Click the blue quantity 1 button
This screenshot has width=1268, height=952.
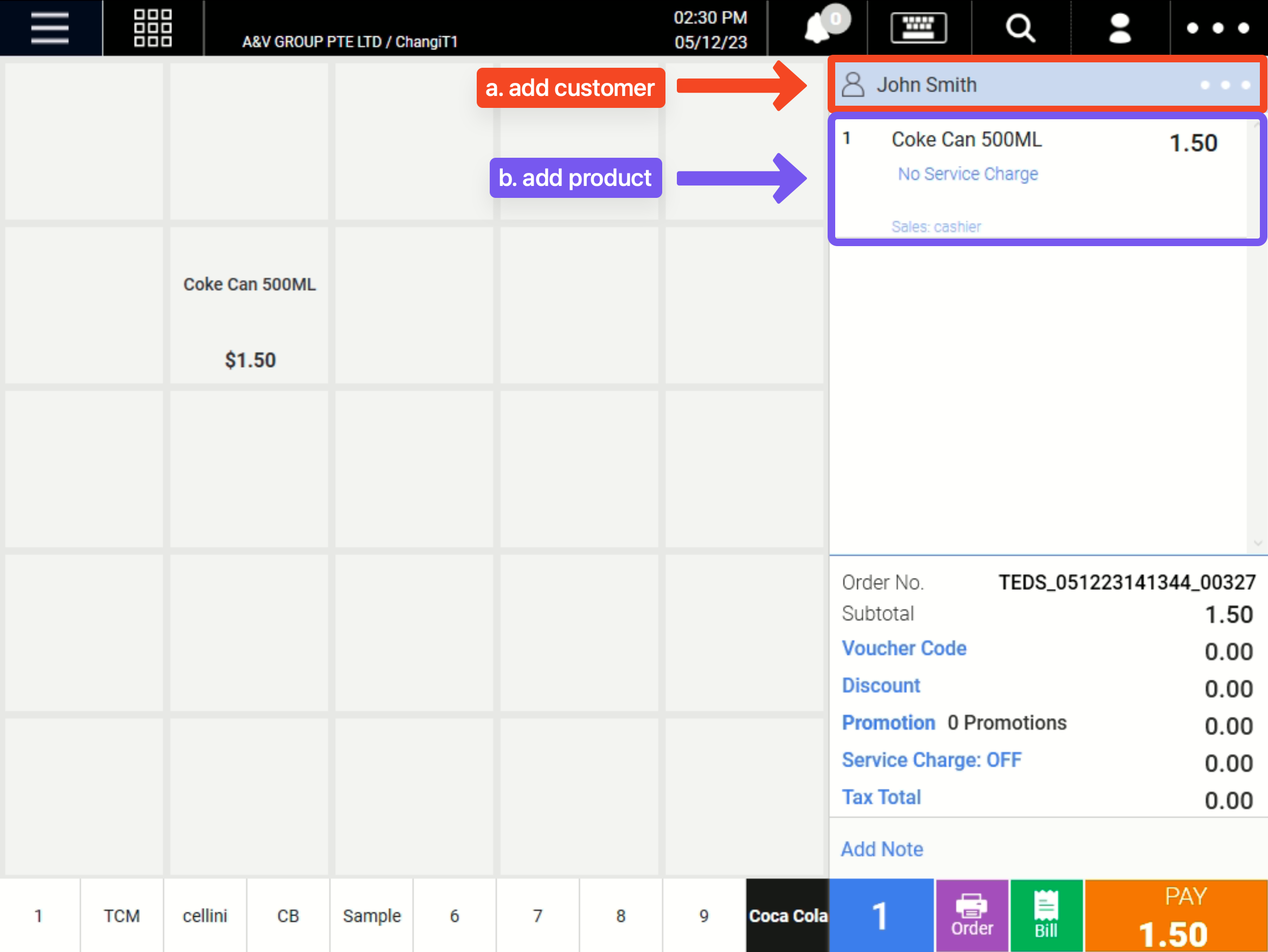tap(881, 915)
